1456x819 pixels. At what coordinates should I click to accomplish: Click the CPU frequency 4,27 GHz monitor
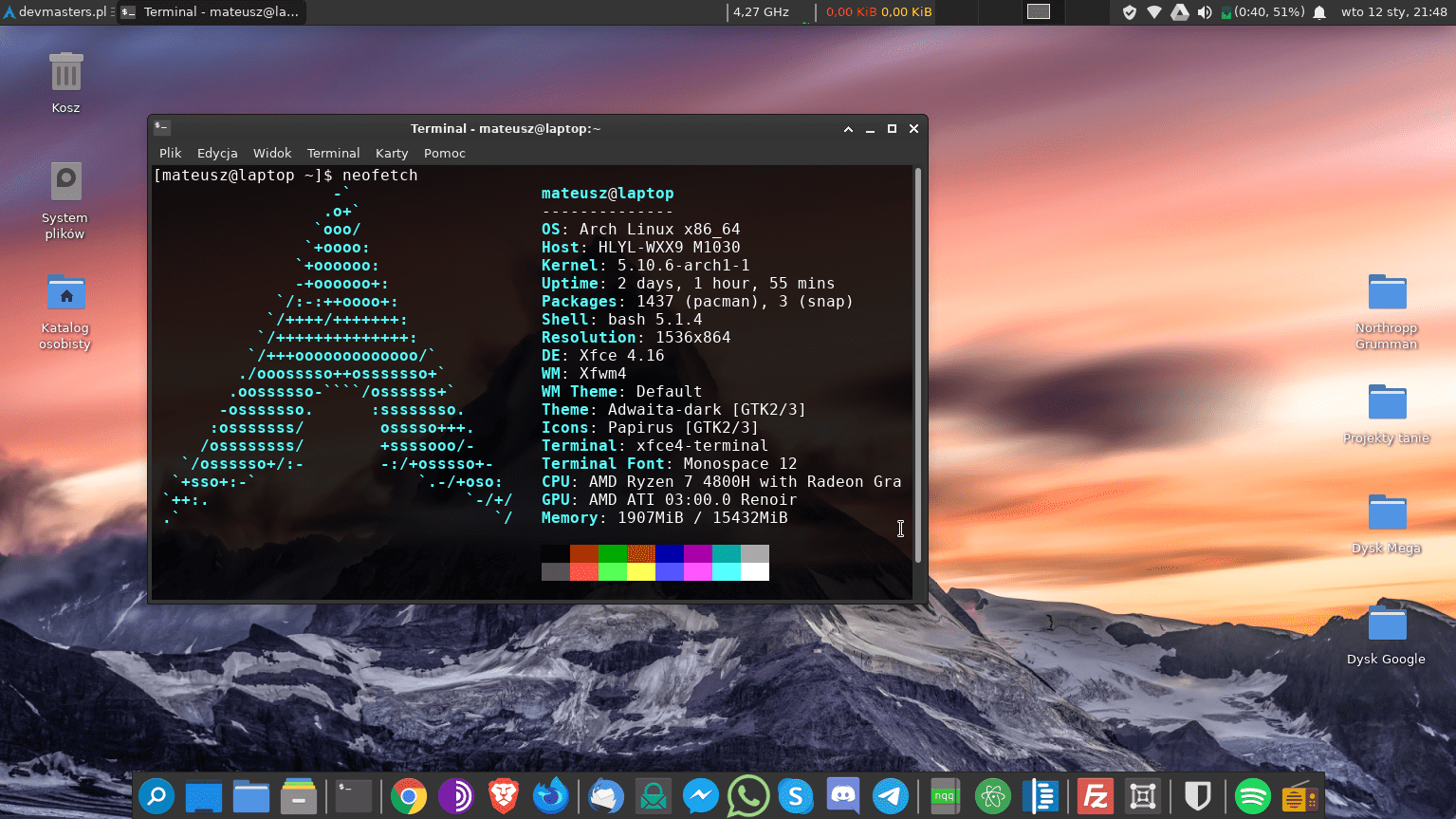click(761, 11)
